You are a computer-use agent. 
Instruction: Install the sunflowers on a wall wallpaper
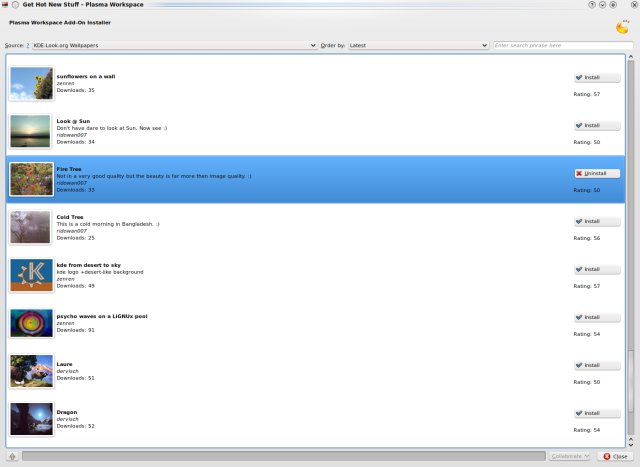[x=597, y=78]
